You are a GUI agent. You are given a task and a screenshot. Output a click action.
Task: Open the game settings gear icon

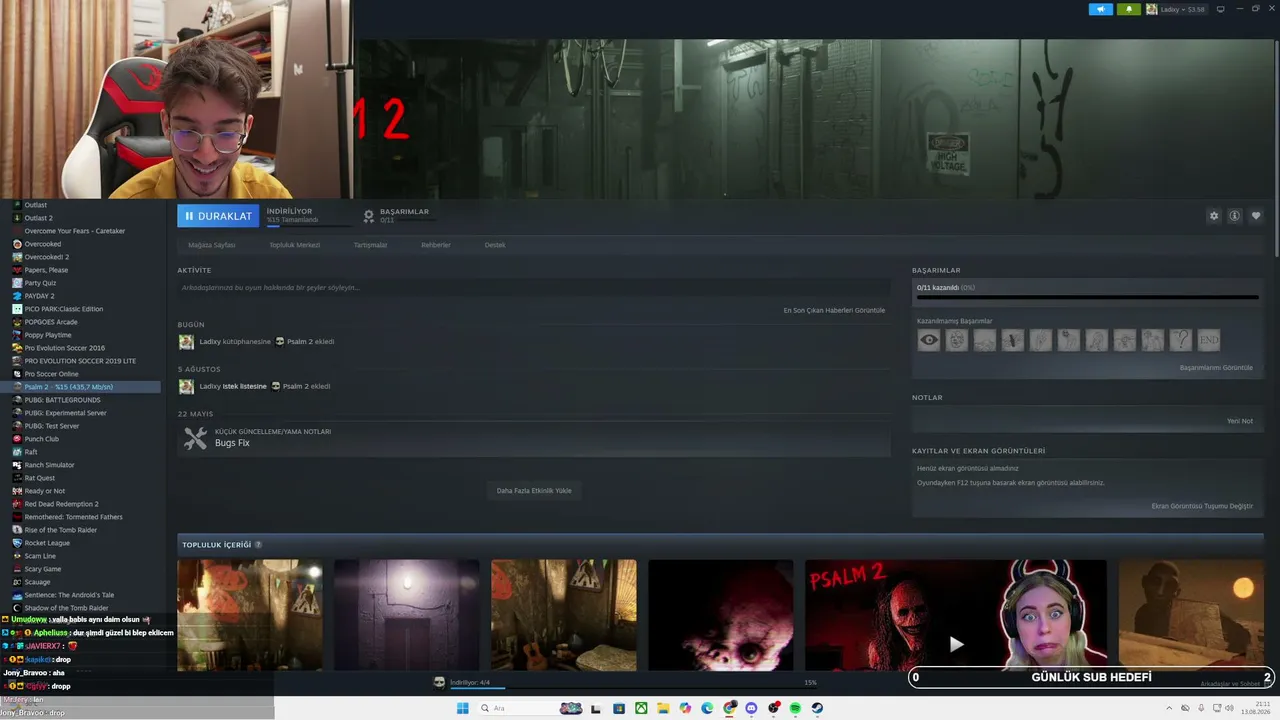pyautogui.click(x=1214, y=216)
